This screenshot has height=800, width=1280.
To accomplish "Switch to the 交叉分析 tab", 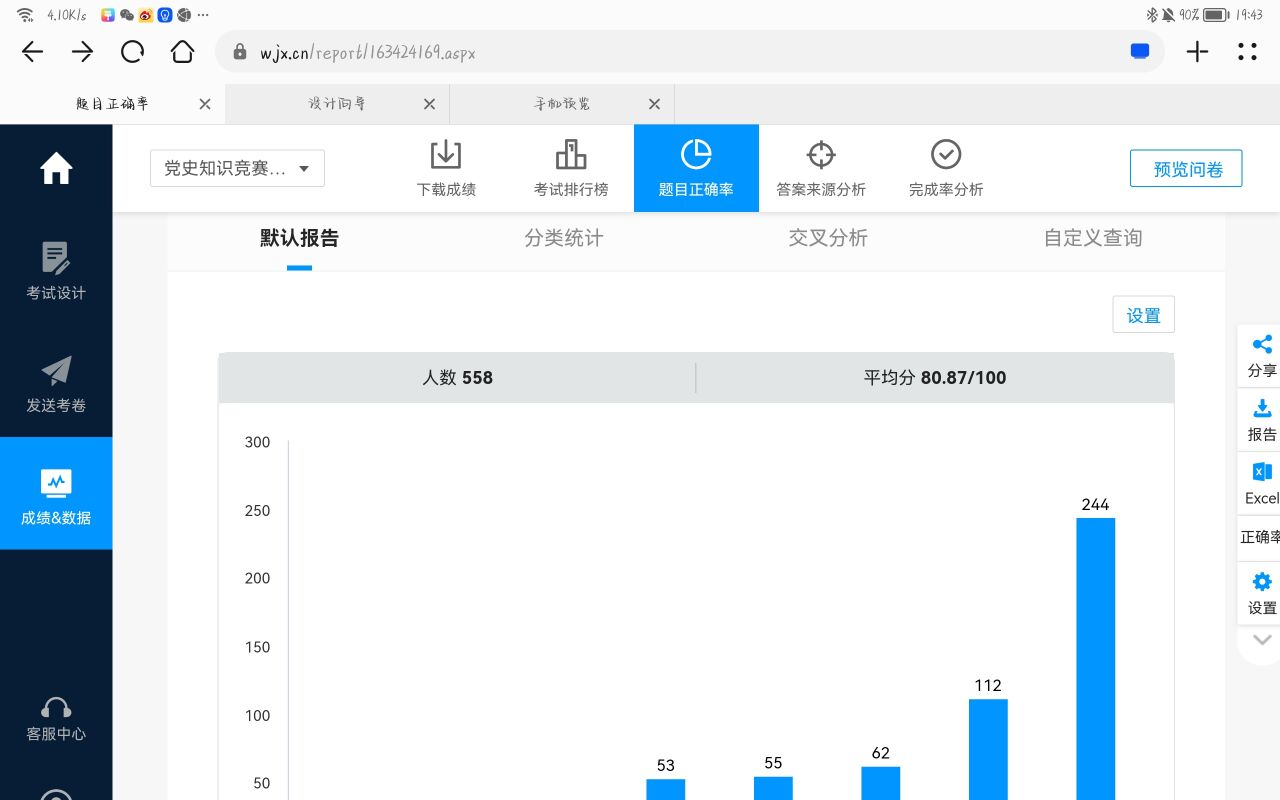I will tap(828, 238).
